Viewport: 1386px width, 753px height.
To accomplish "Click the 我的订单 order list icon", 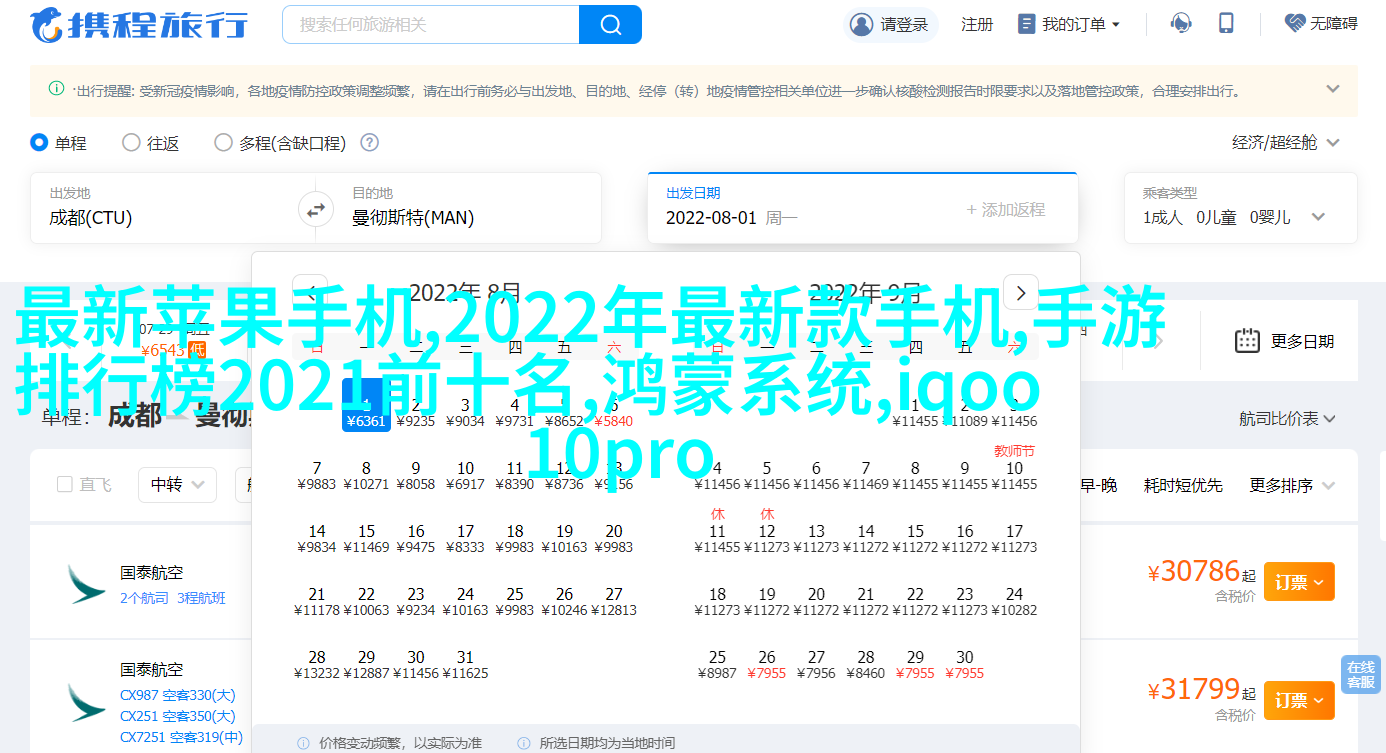I will [x=1026, y=24].
